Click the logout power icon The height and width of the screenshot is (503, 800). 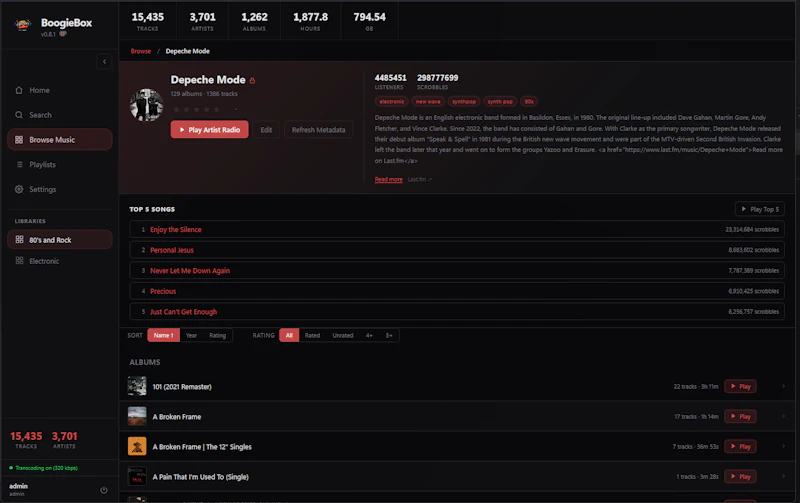[104, 490]
